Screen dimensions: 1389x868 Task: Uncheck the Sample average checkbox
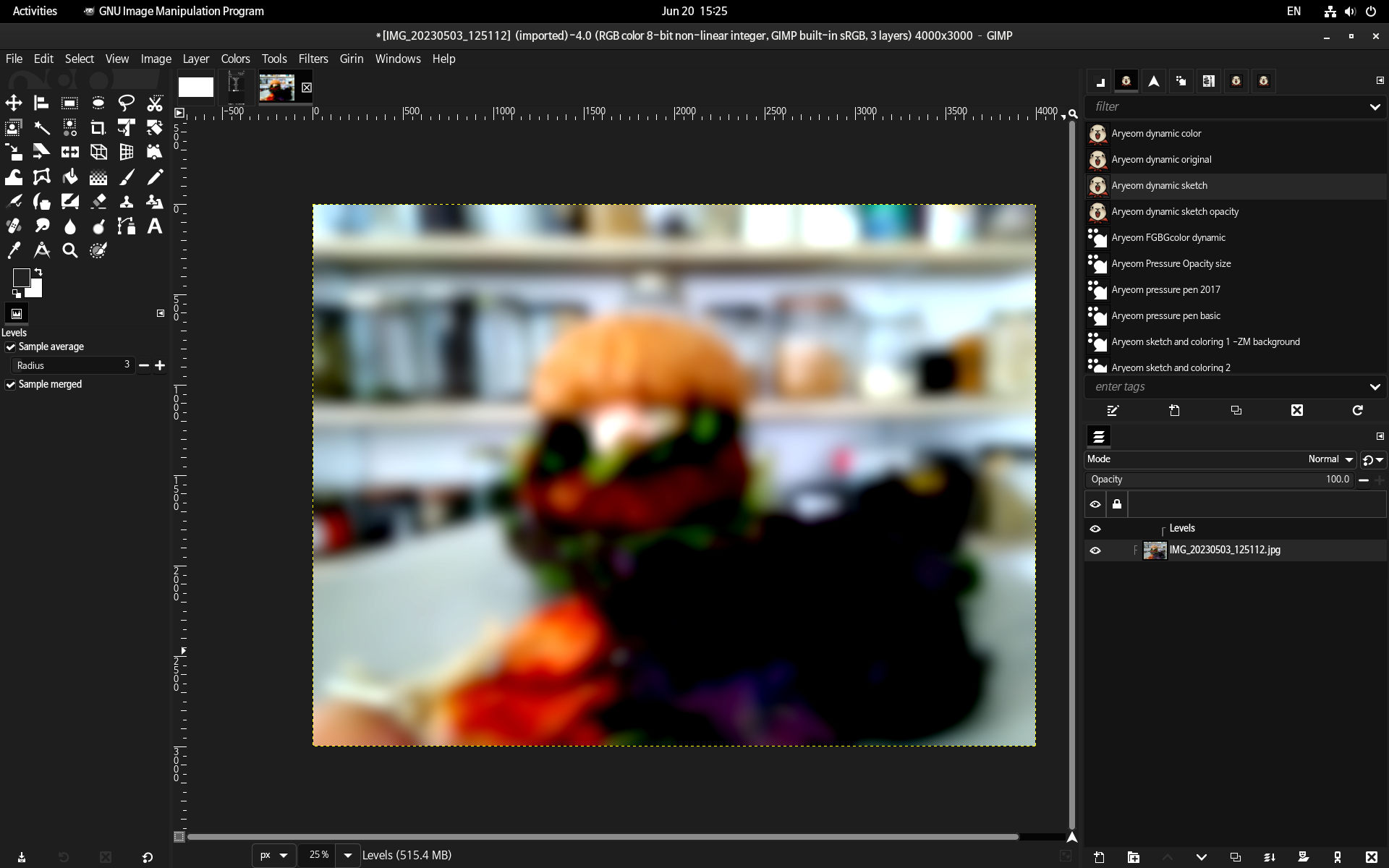[11, 347]
